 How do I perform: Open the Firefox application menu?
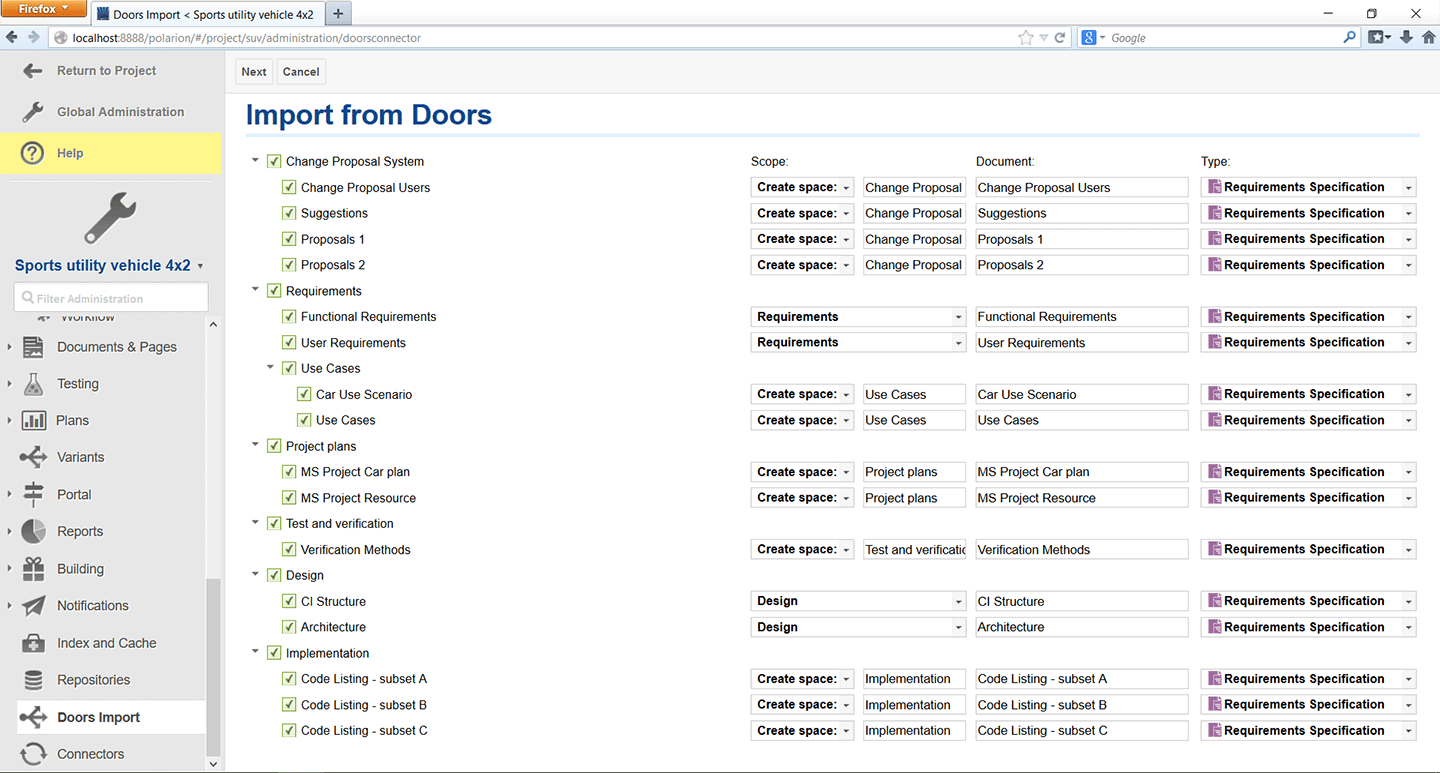pyautogui.click(x=45, y=9)
